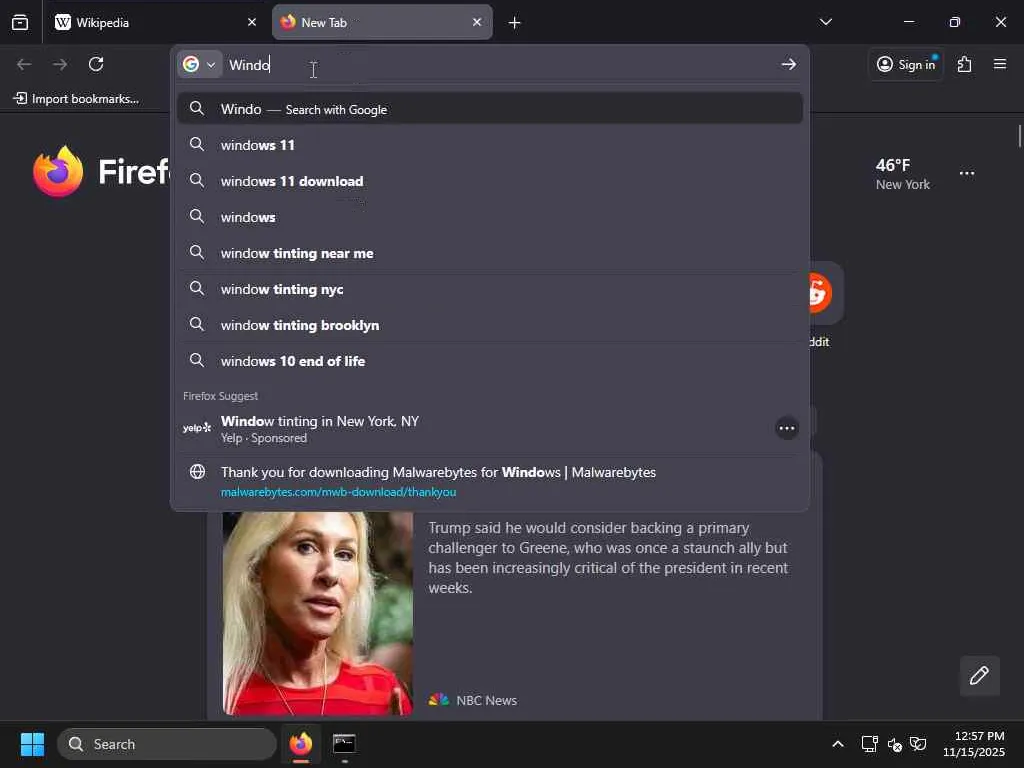Open the 46°F New York weather widget

[x=903, y=174]
